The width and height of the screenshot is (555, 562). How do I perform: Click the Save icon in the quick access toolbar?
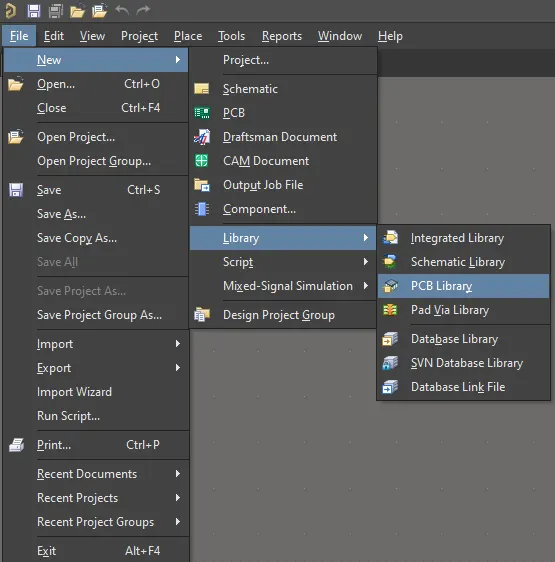[x=34, y=10]
